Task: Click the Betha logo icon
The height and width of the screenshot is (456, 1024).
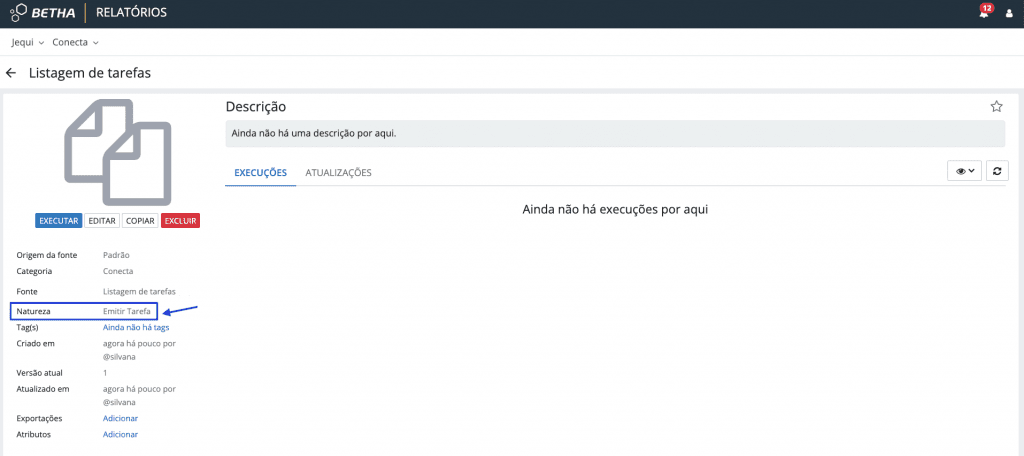Action: click(x=17, y=13)
